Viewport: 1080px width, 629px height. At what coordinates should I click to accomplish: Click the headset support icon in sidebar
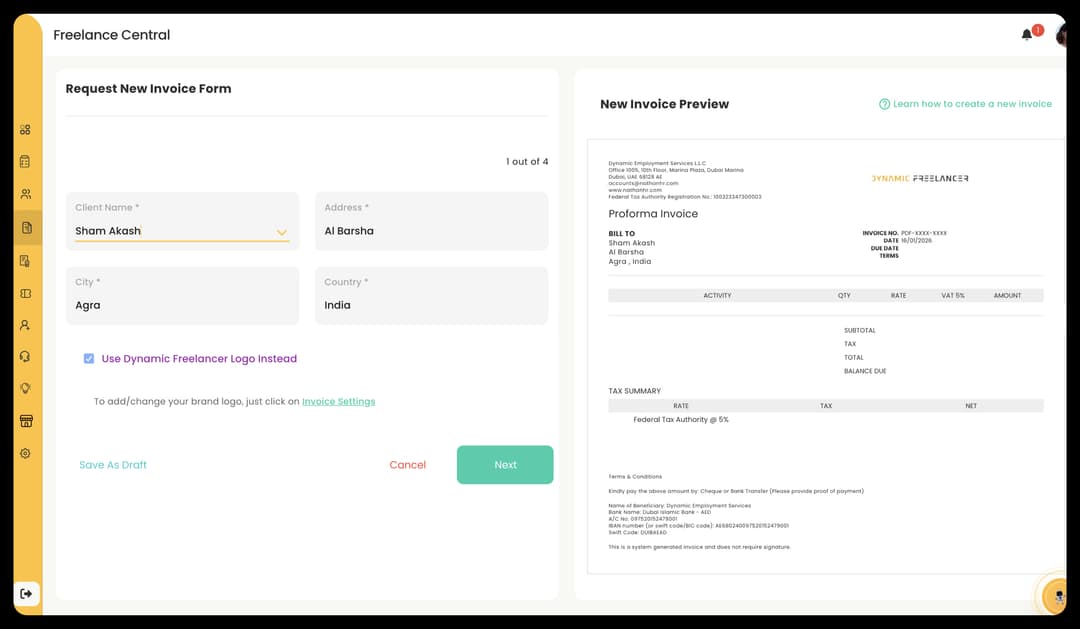pos(25,356)
